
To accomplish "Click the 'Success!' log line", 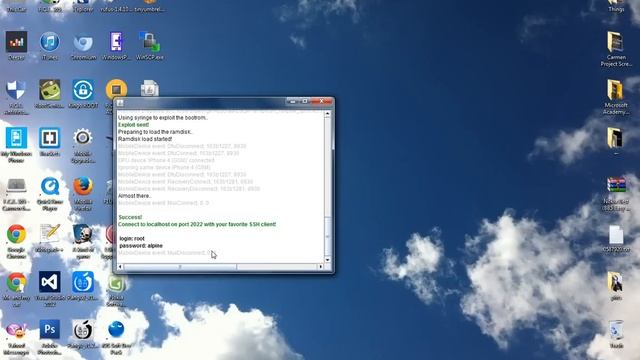I will coord(130,217).
